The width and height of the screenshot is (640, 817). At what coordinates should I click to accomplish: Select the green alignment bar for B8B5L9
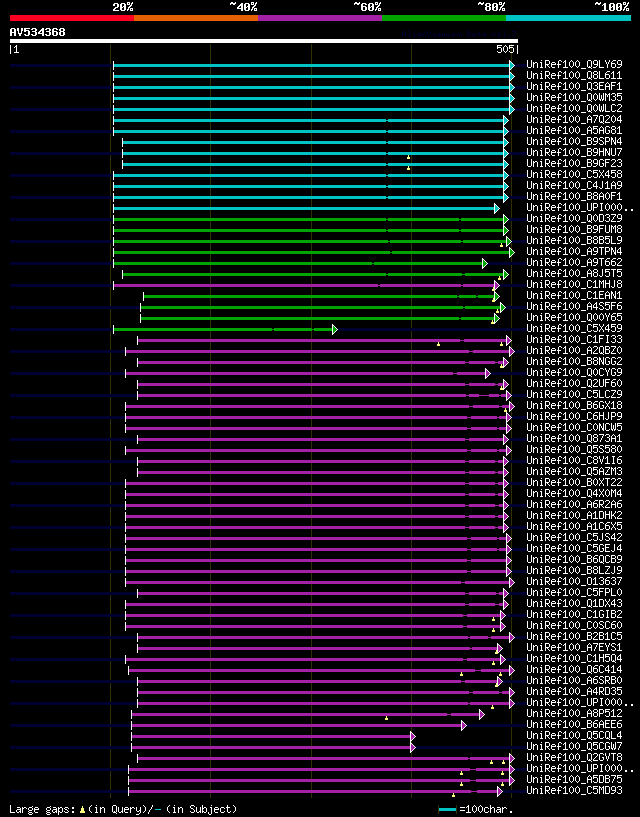point(310,241)
